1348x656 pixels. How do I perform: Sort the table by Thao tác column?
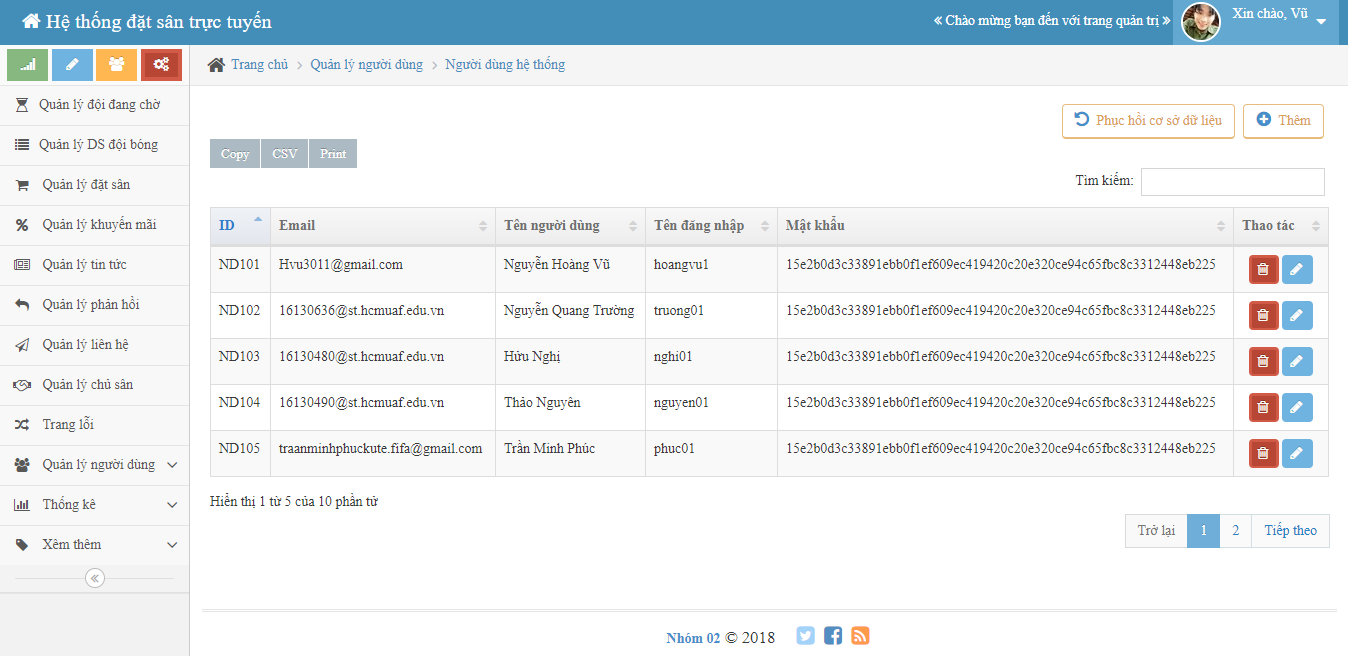click(x=1281, y=226)
